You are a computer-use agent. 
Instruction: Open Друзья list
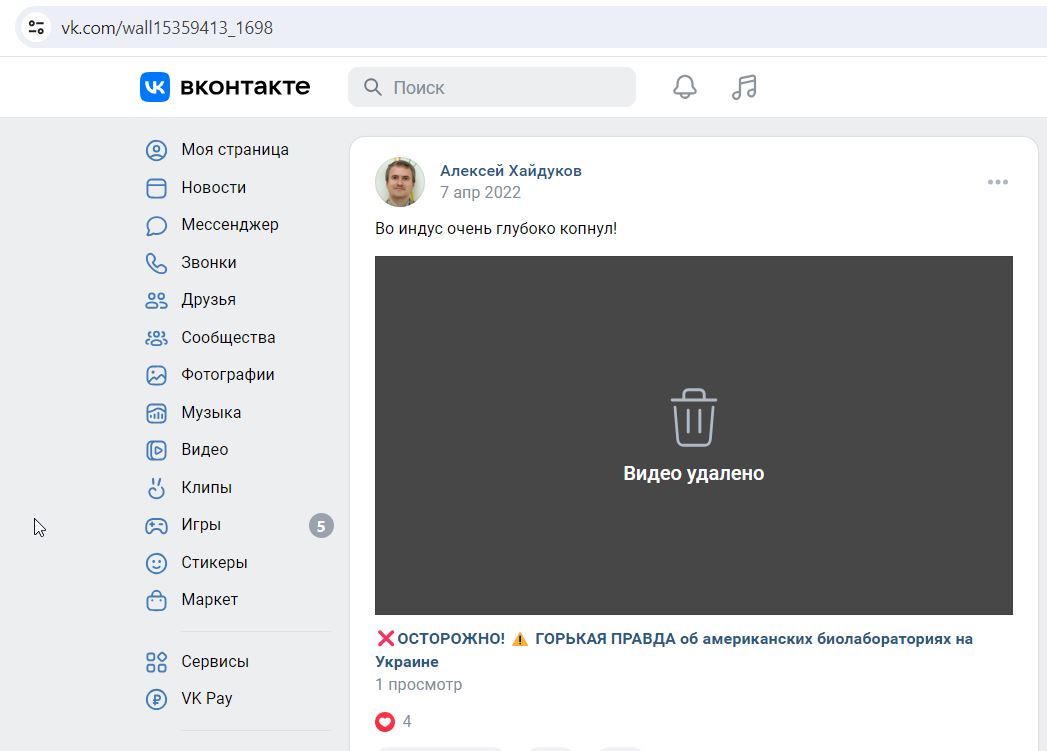(208, 300)
